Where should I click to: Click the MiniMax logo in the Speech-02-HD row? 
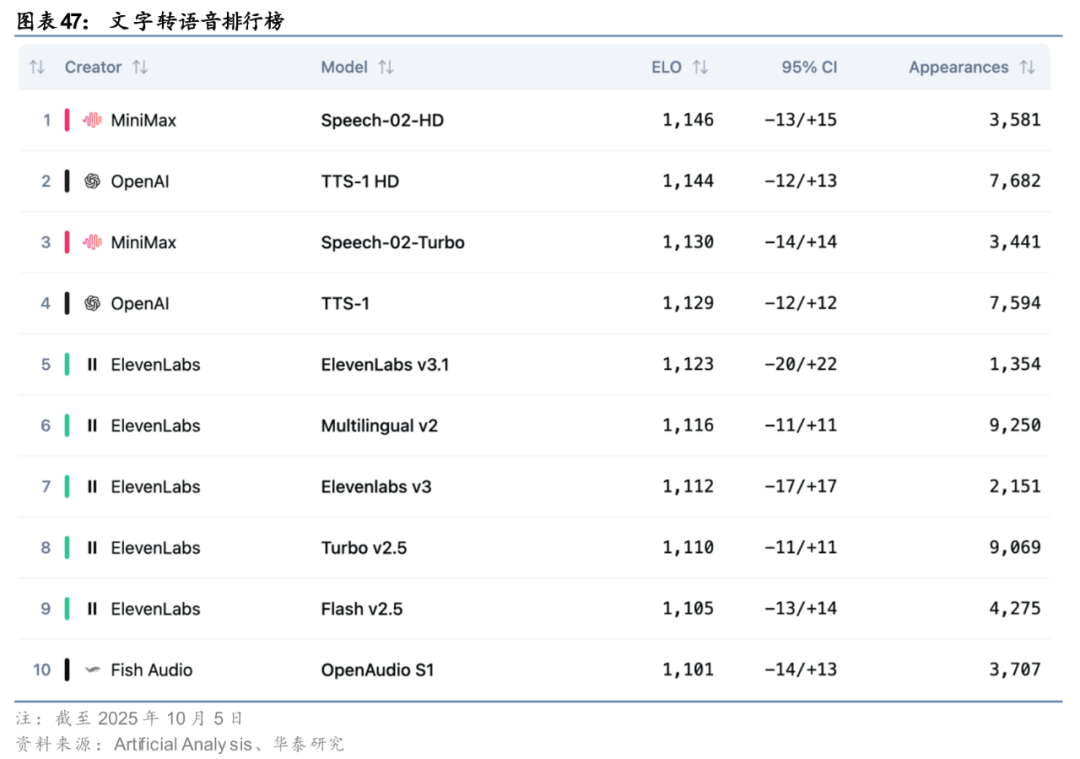point(92,121)
